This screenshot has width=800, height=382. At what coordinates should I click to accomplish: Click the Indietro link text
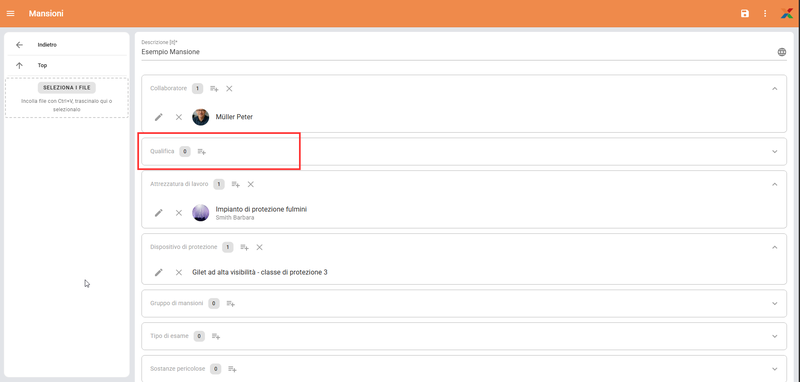coord(47,45)
